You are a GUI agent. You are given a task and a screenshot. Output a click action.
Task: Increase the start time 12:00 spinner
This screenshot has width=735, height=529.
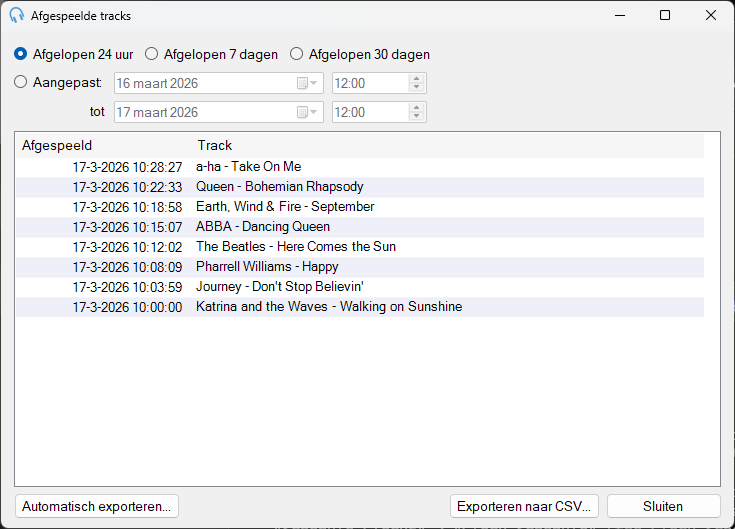point(416,79)
